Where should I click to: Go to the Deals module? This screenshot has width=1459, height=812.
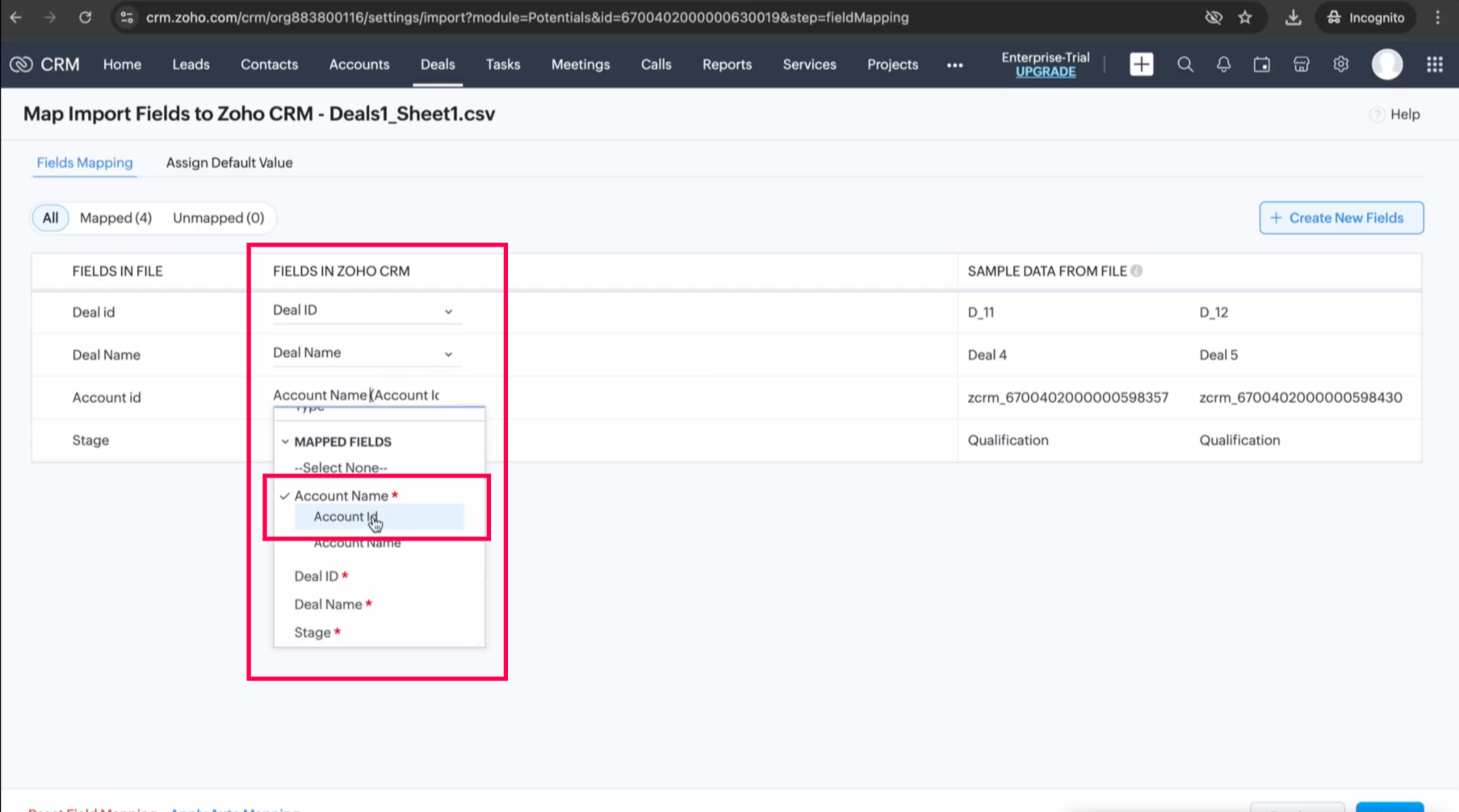pos(438,65)
